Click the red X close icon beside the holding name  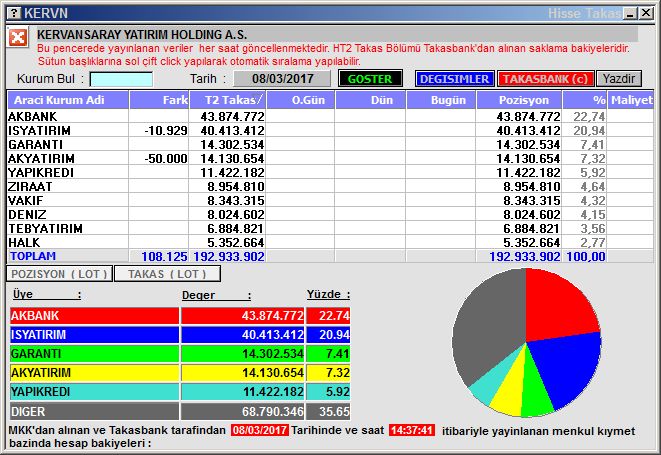click(18, 38)
